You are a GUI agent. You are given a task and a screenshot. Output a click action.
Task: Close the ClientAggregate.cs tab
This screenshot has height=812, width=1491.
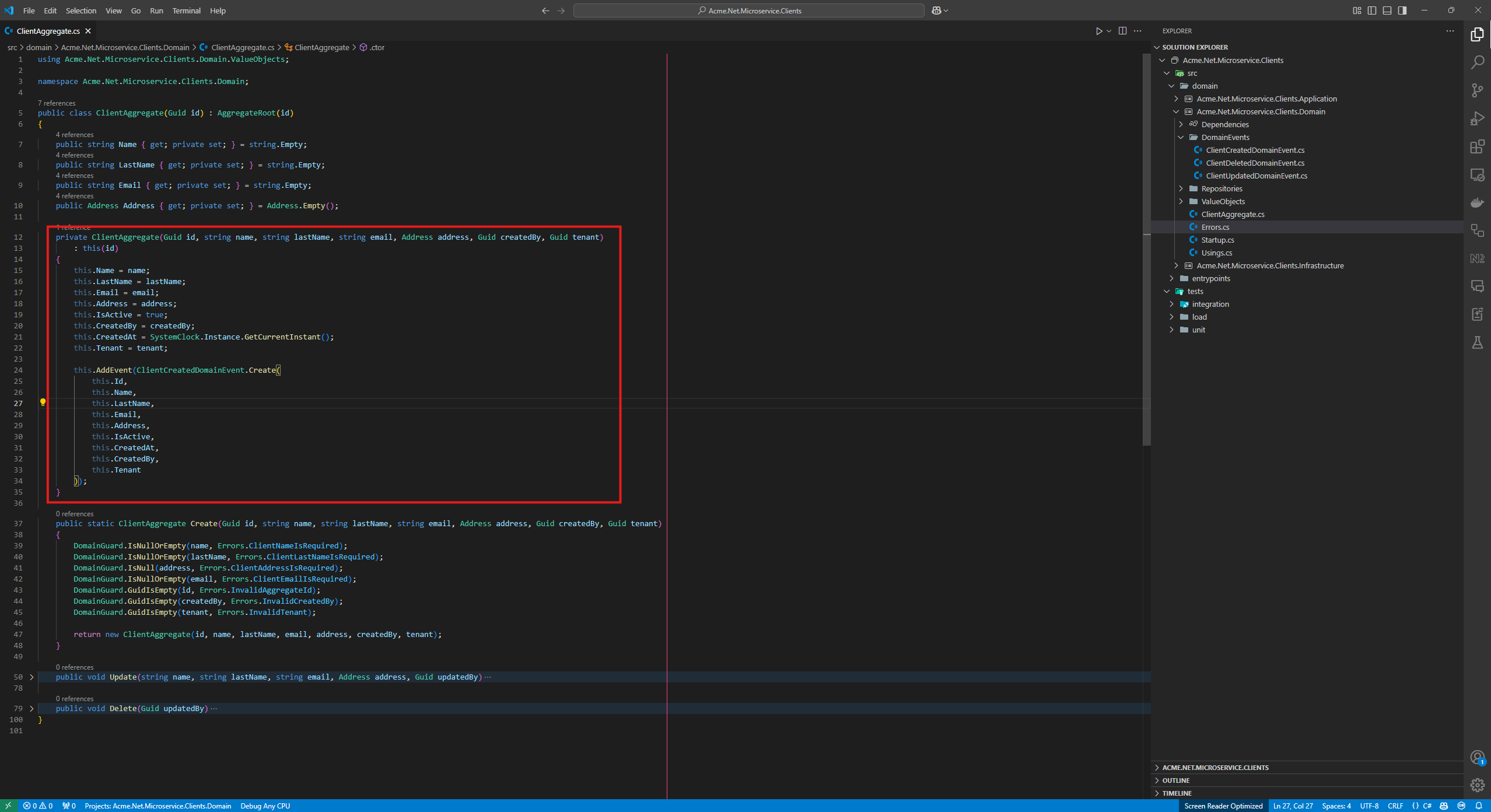pos(88,31)
